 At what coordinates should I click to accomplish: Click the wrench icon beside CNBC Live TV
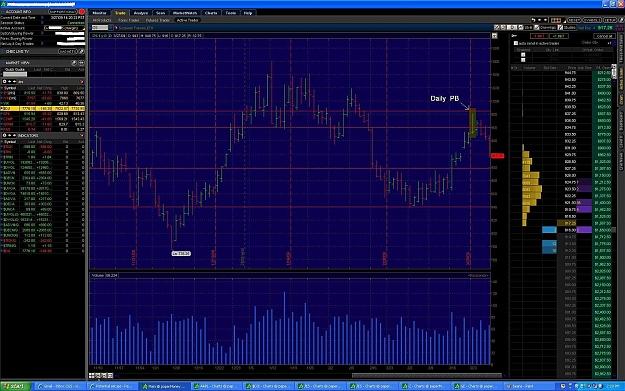[x=81, y=51]
